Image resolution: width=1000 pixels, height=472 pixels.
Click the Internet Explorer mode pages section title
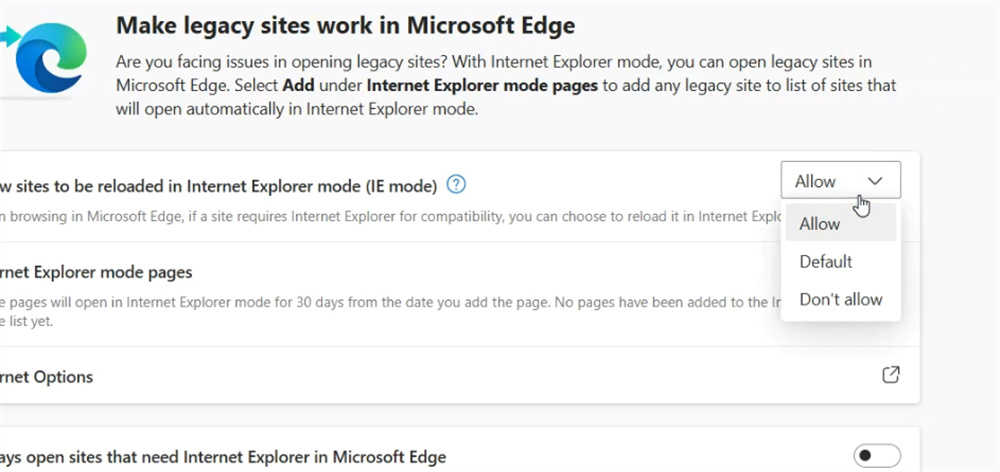[96, 271]
